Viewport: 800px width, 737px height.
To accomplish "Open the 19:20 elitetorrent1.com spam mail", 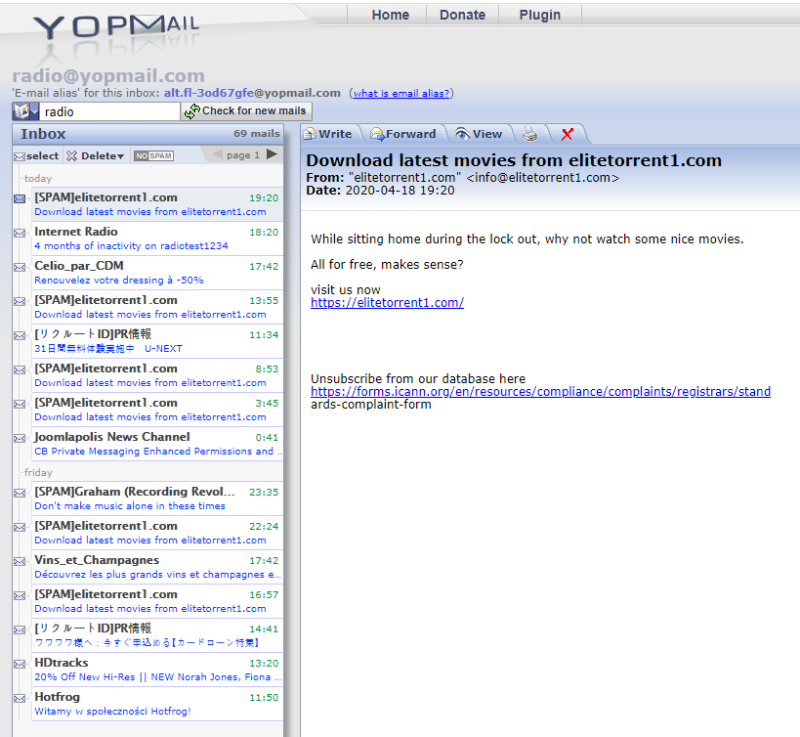I will pos(157,204).
